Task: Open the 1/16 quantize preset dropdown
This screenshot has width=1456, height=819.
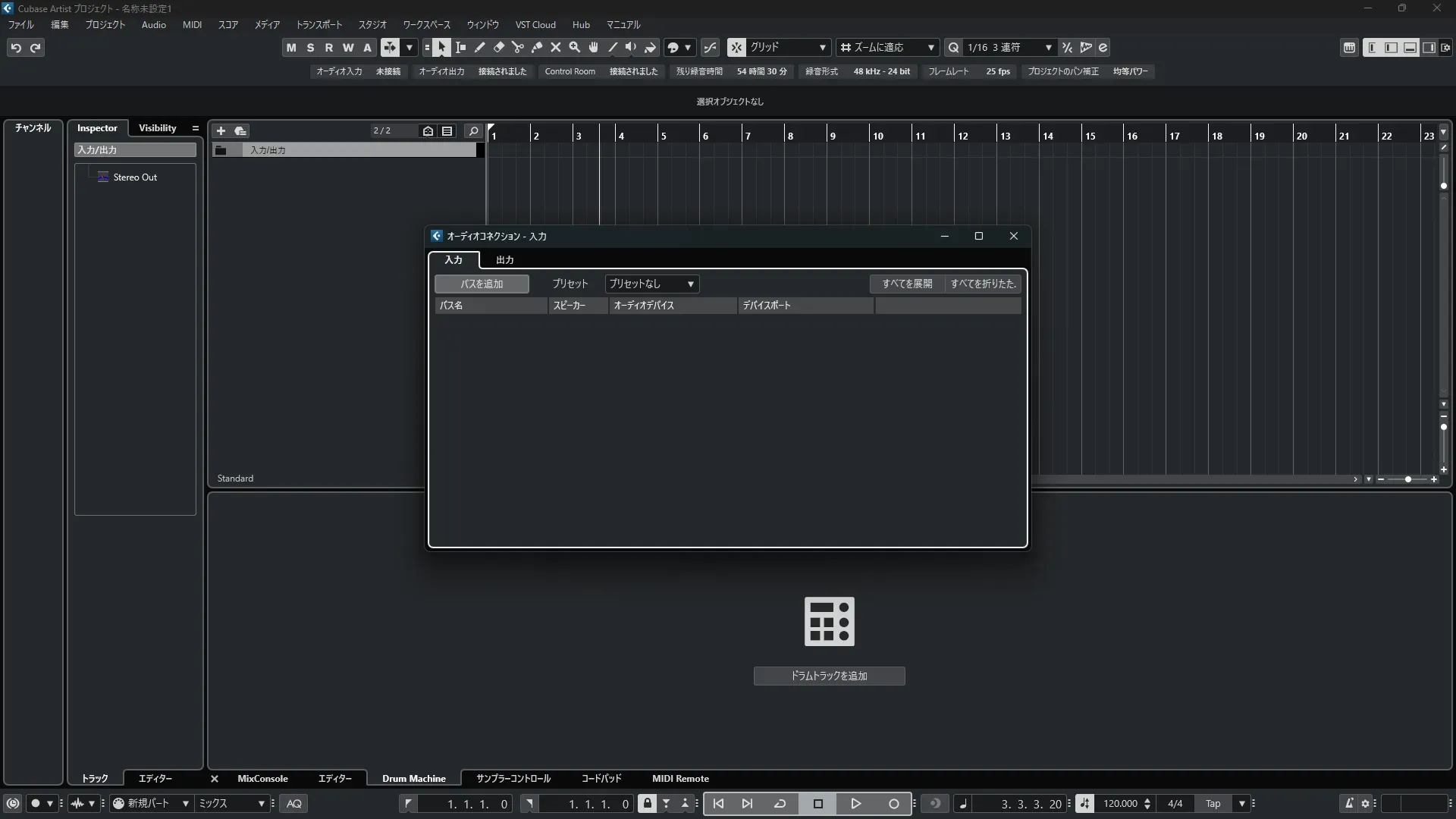Action: pyautogui.click(x=1009, y=47)
